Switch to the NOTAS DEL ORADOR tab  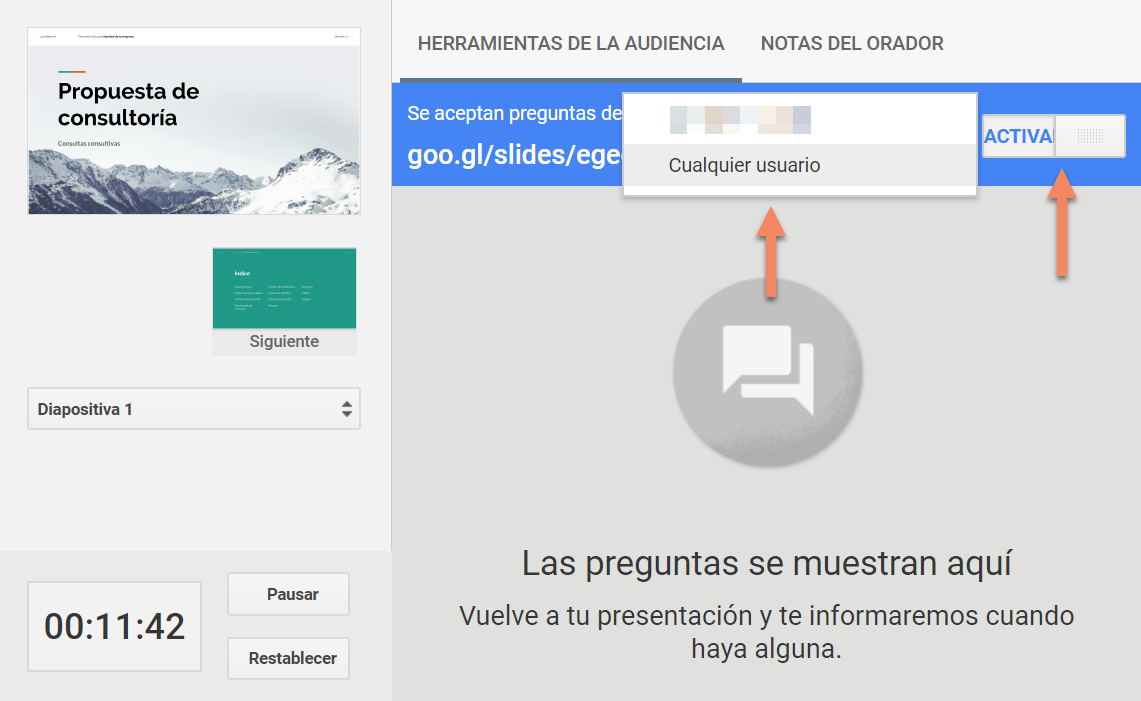point(852,43)
